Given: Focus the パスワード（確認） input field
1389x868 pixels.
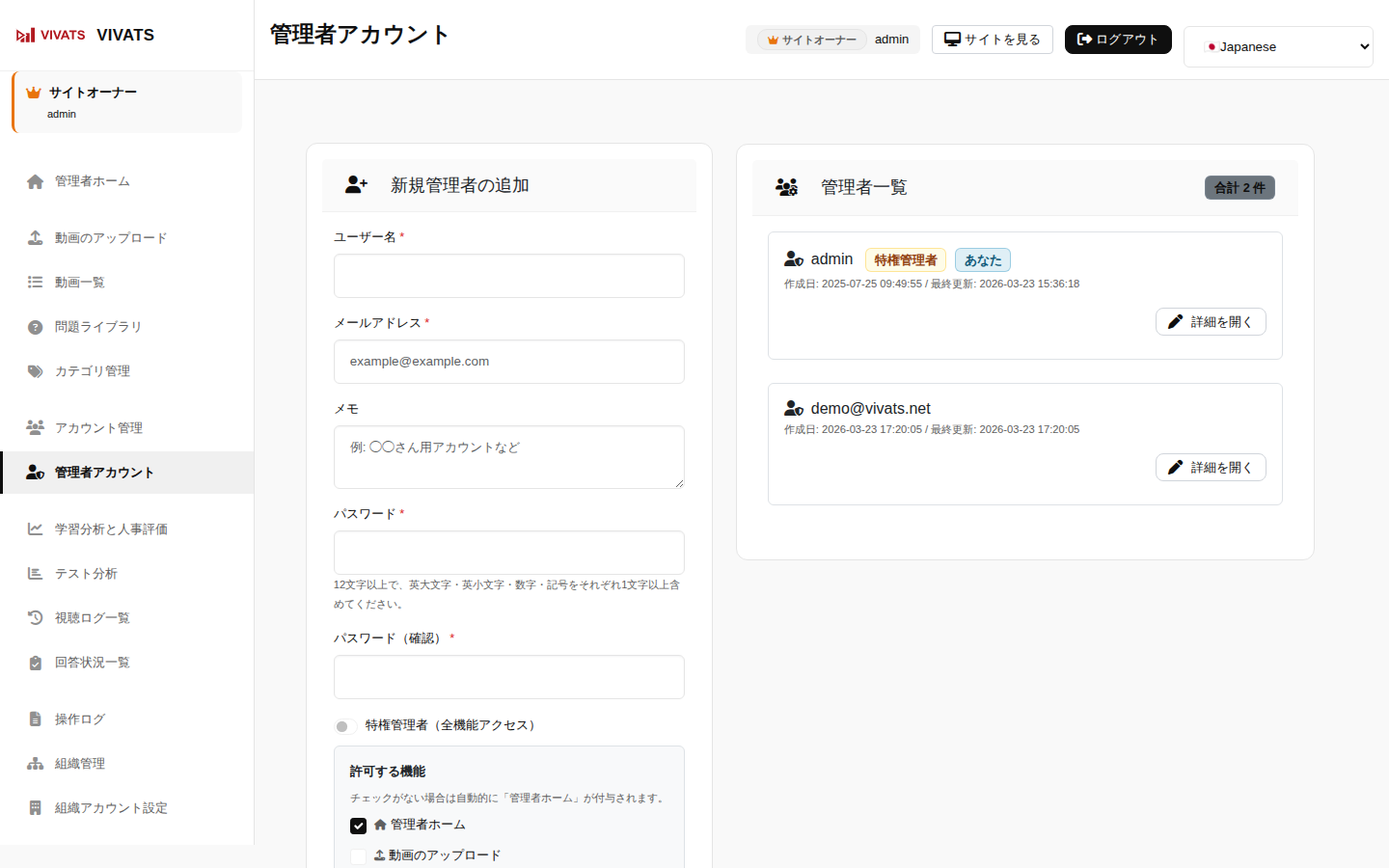Looking at the screenshot, I should pos(509,677).
